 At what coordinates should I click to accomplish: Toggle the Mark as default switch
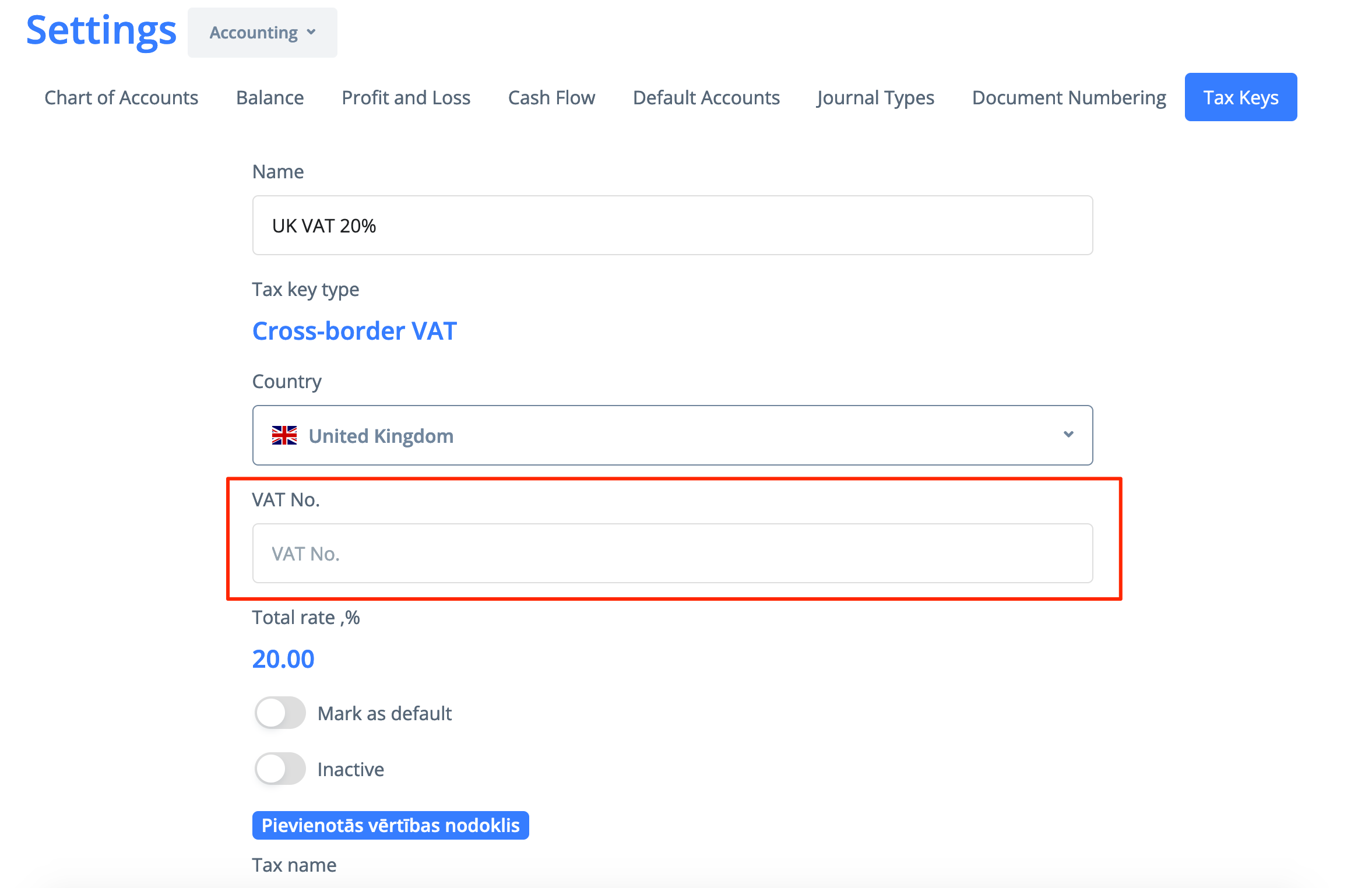click(x=280, y=713)
